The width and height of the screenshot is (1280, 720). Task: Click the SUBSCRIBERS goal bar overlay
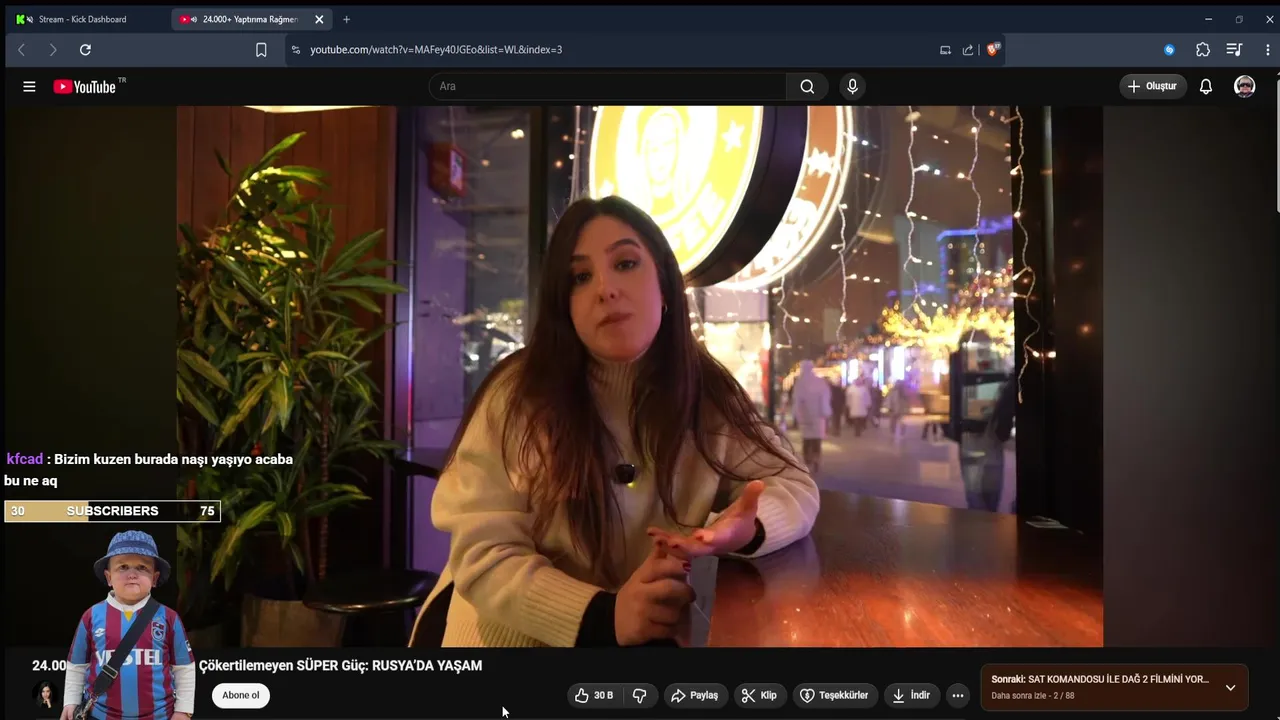click(112, 511)
